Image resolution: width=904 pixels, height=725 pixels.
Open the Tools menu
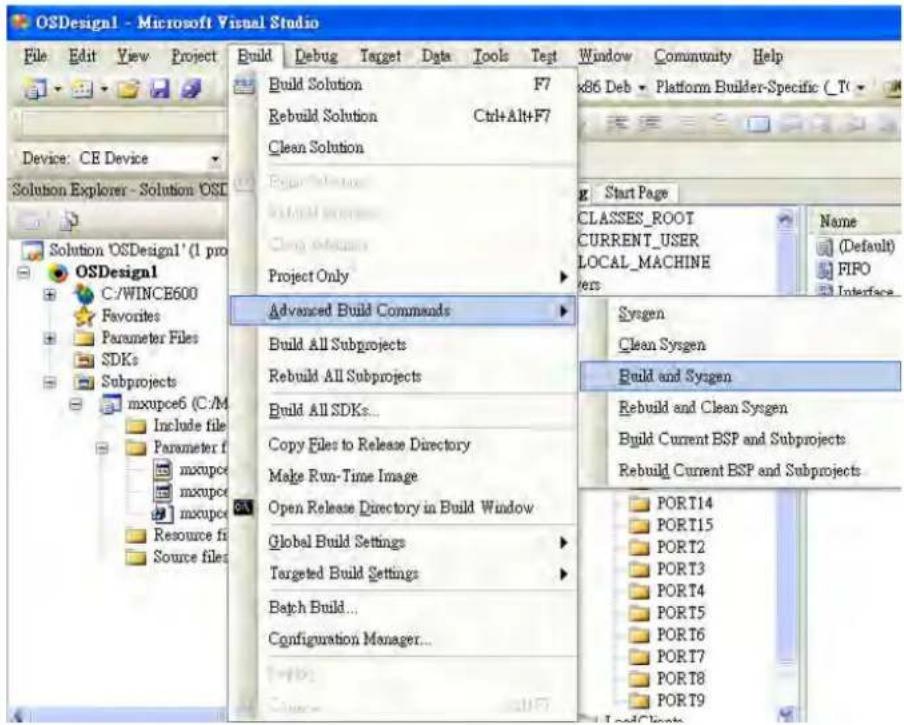pos(491,56)
